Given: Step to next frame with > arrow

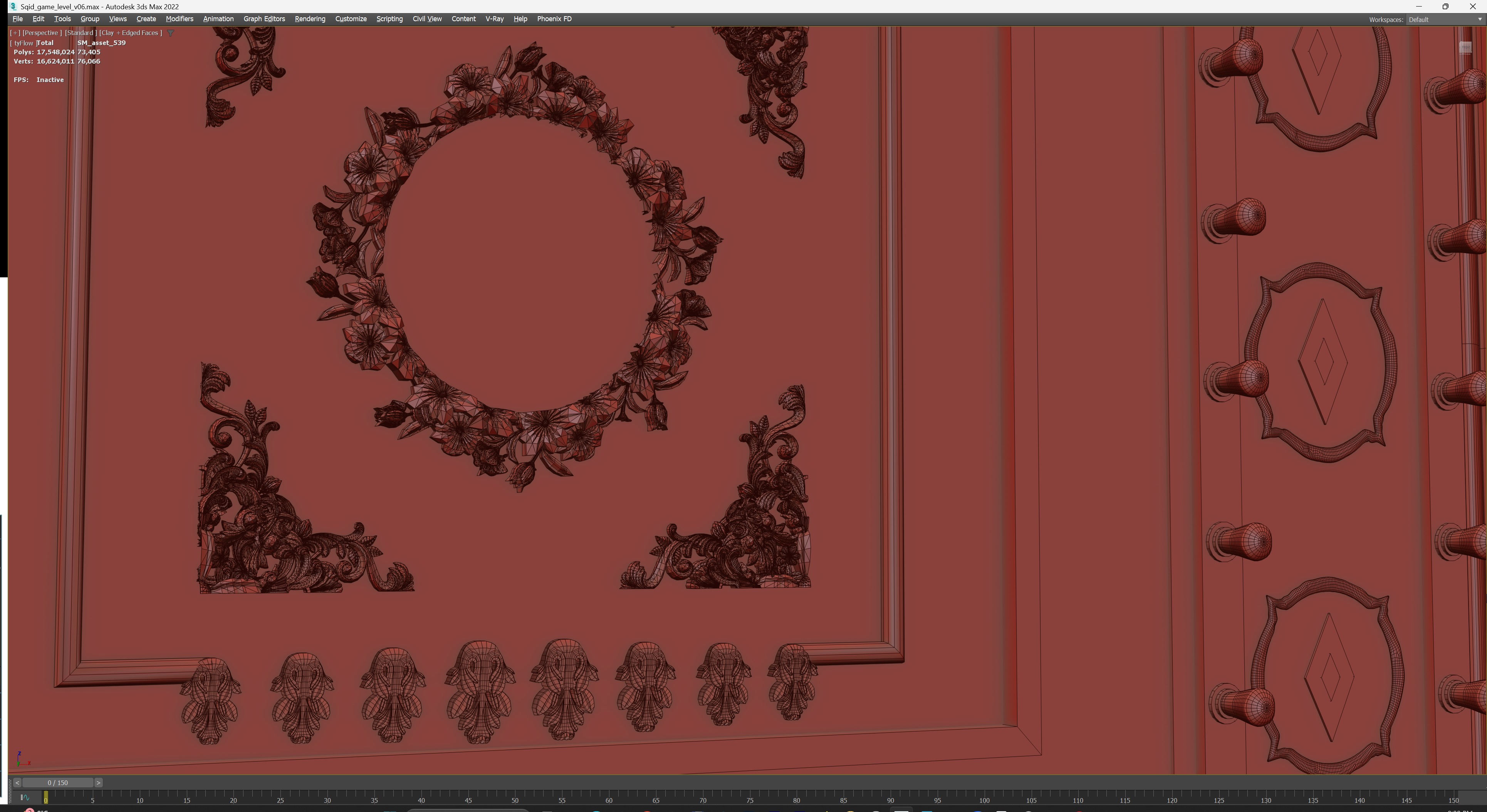Looking at the screenshot, I should [98, 783].
